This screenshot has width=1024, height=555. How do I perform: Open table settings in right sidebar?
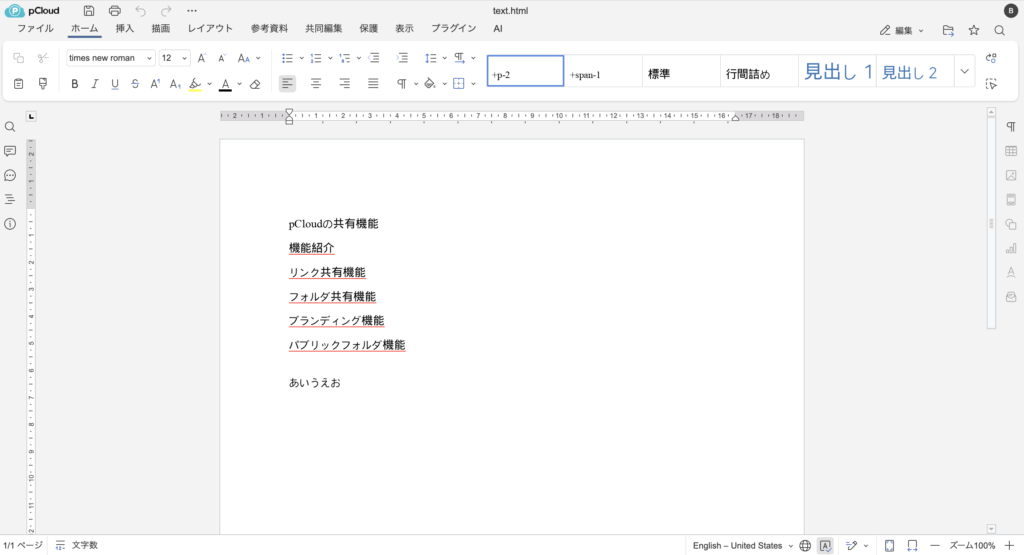(x=1011, y=151)
